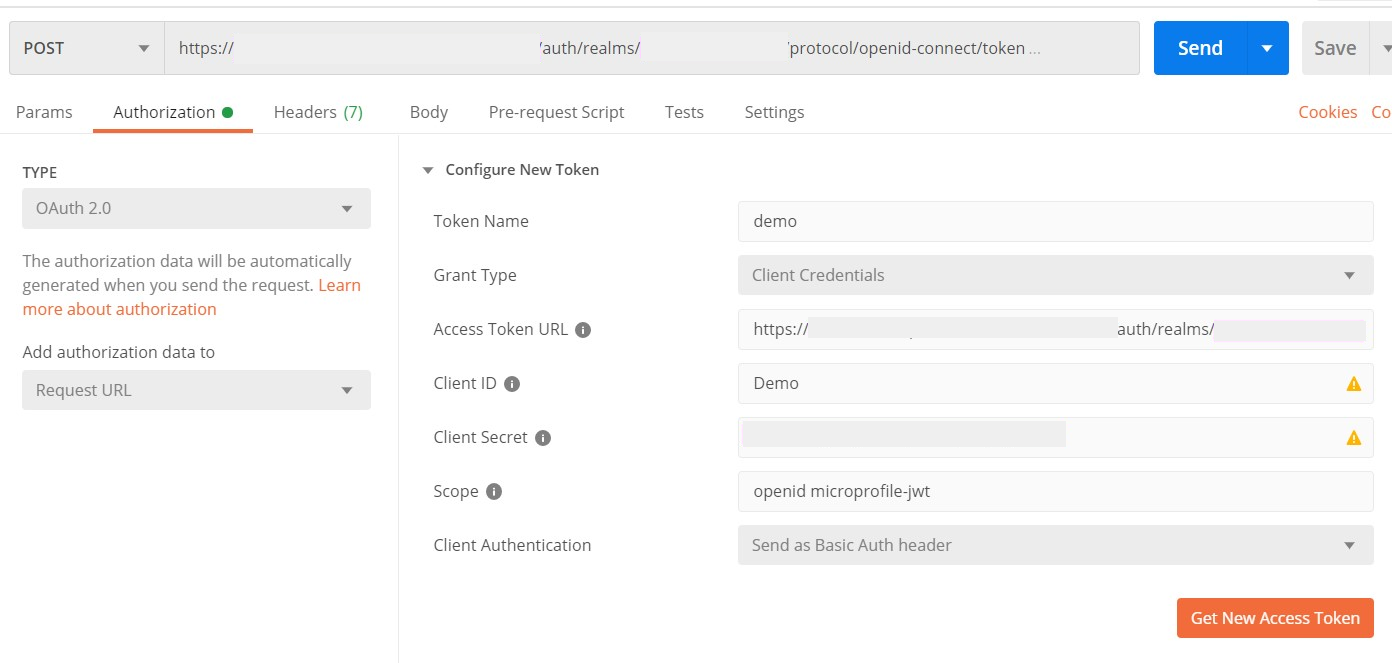The image size is (1392, 663).
Task: Click the info icon beside Client Secret
Action: [x=543, y=438]
